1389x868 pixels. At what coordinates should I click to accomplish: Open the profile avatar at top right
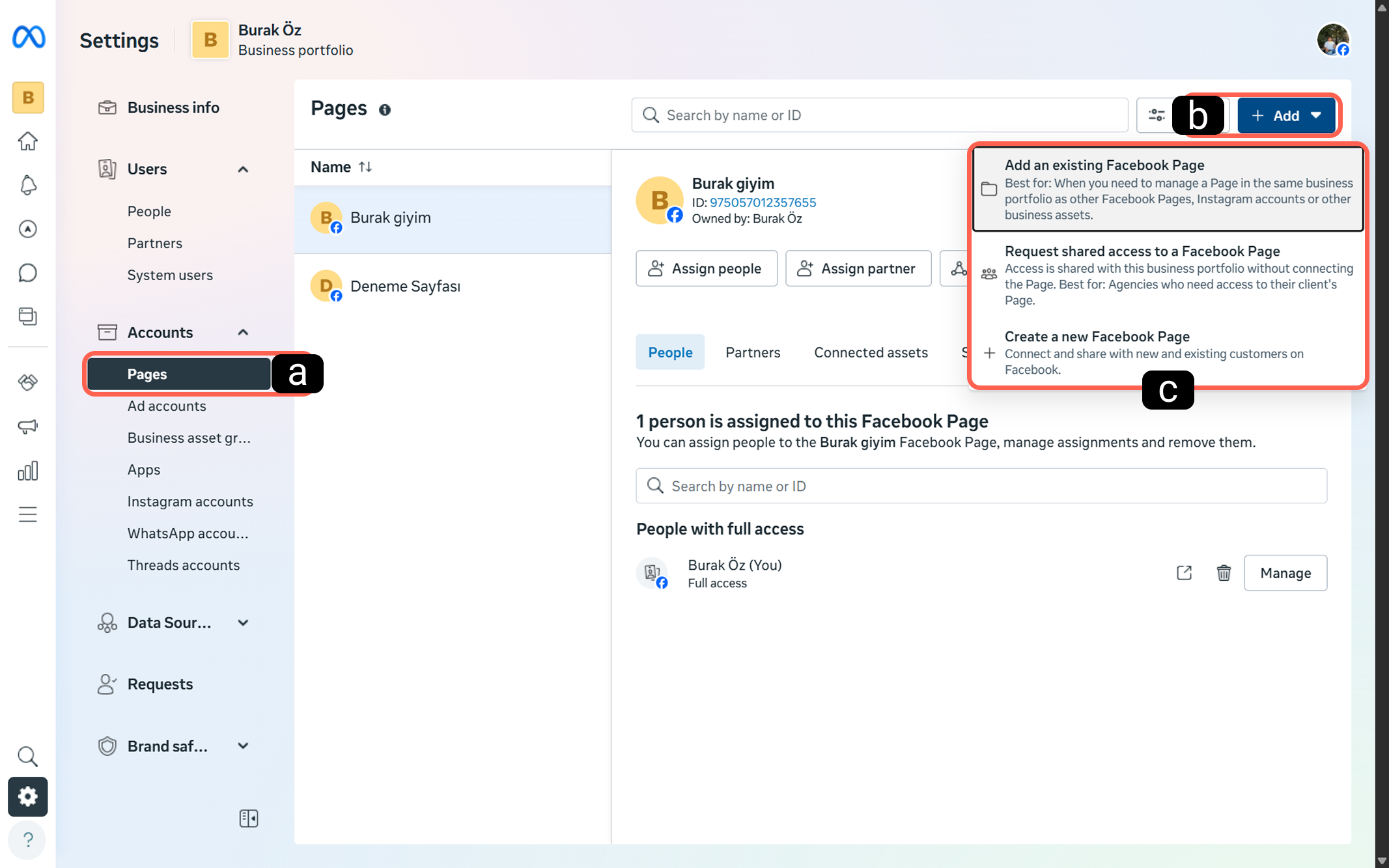[1333, 40]
